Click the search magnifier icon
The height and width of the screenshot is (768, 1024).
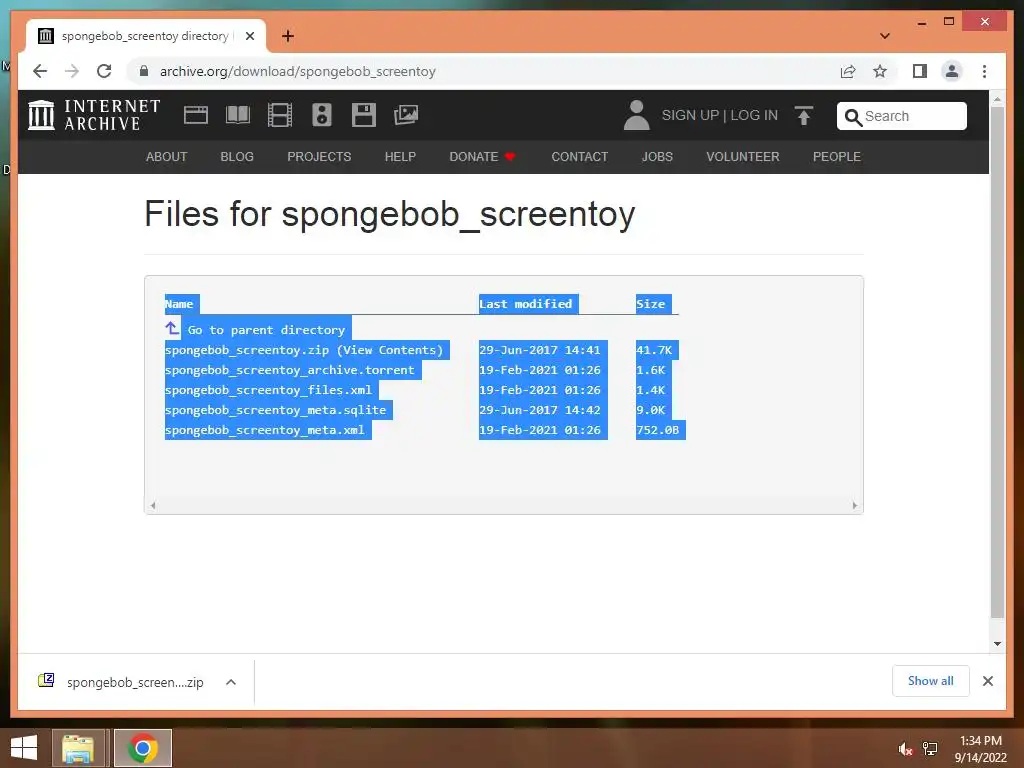[853, 117]
